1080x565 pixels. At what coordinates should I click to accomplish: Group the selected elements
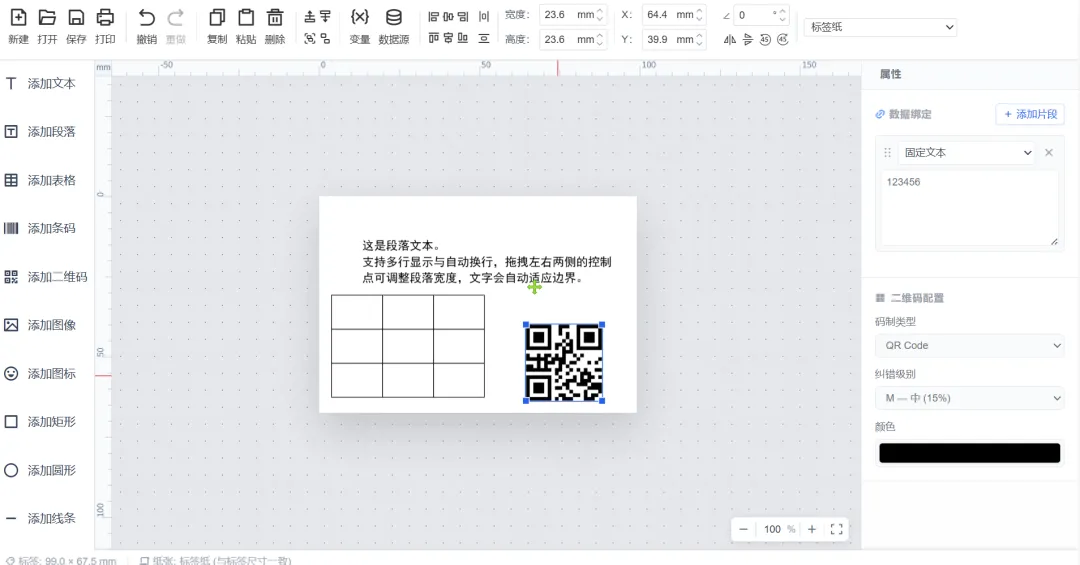click(310, 39)
